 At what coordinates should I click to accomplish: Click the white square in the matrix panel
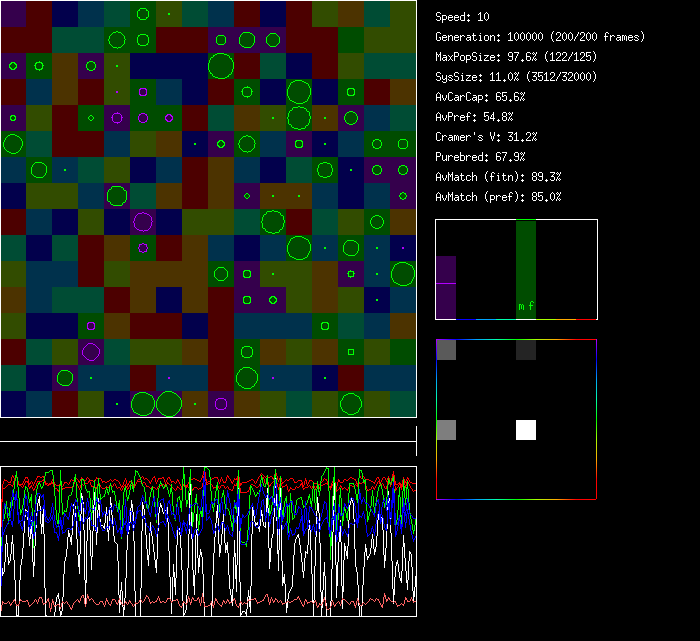tap(526, 430)
